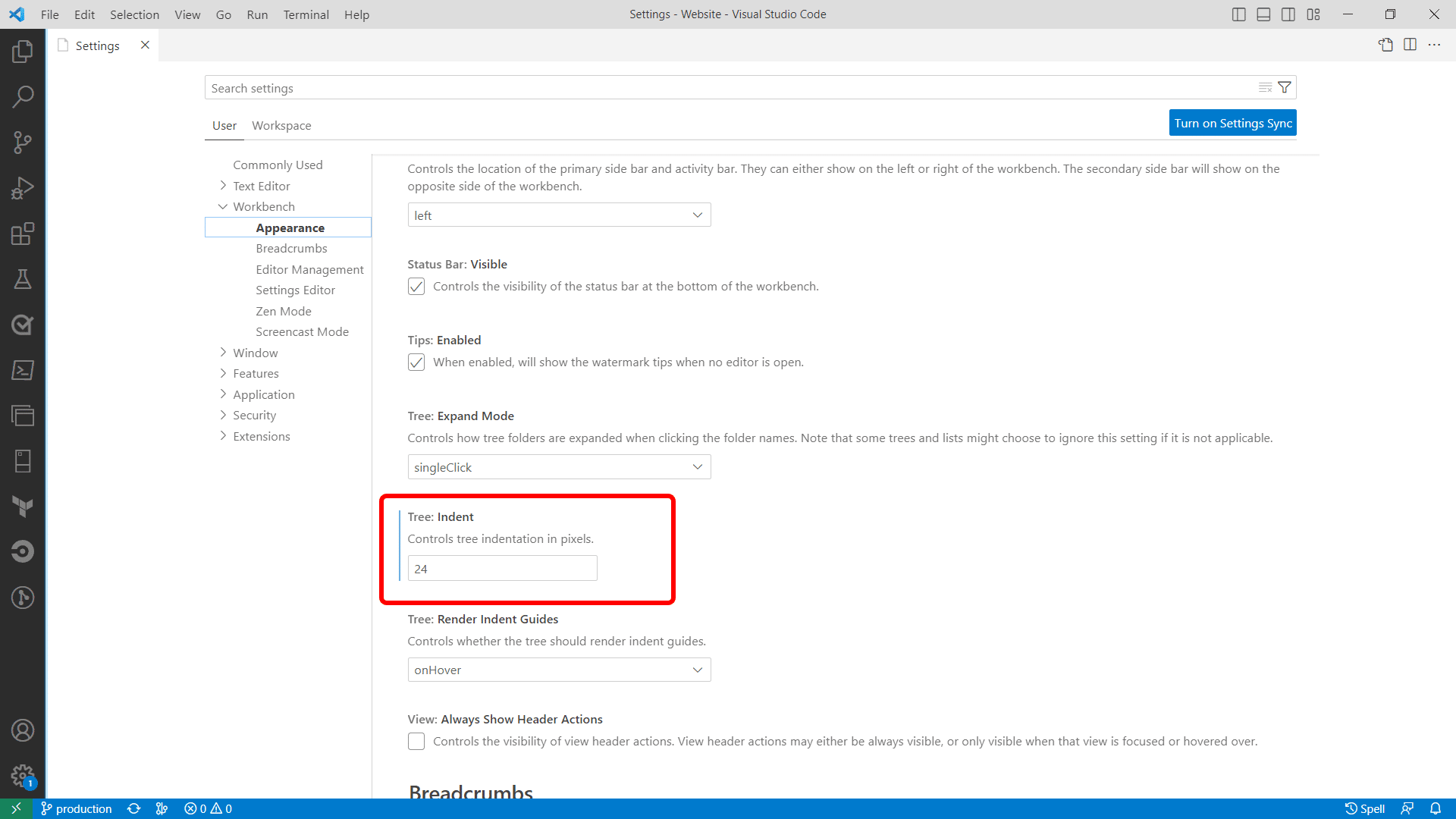Uncheck the Tips: Enabled checkbox

point(416,362)
